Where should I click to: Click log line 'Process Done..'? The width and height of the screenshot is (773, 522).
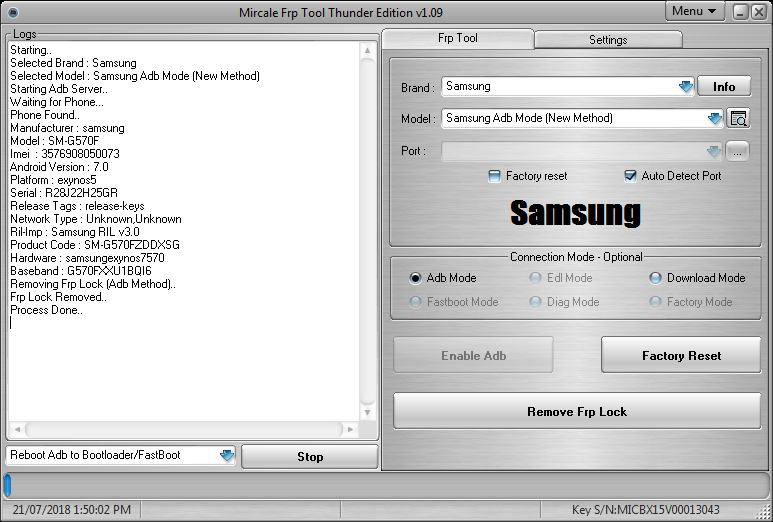(46, 310)
